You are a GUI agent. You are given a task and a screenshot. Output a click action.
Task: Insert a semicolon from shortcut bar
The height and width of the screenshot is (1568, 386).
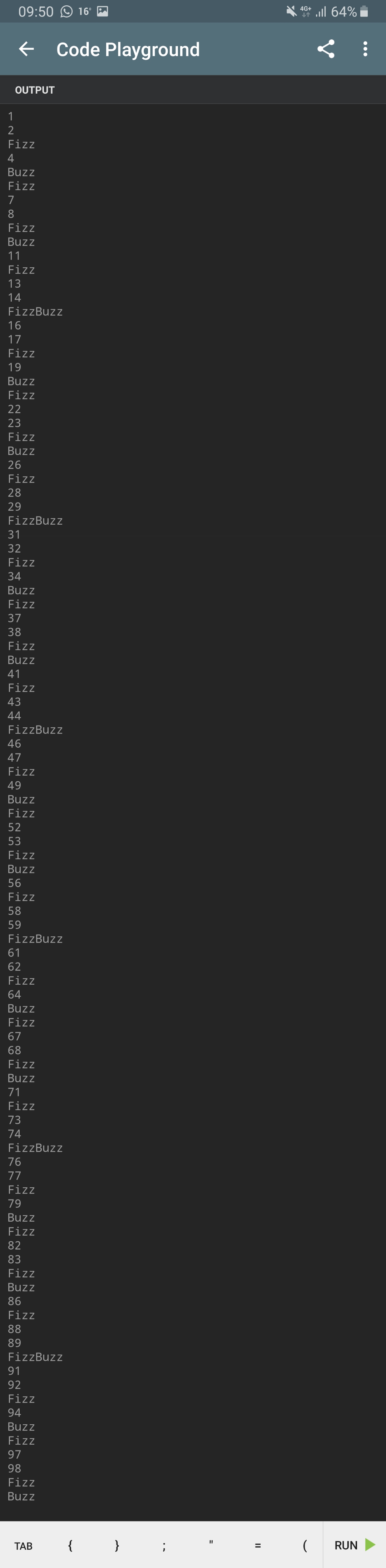[x=164, y=1545]
